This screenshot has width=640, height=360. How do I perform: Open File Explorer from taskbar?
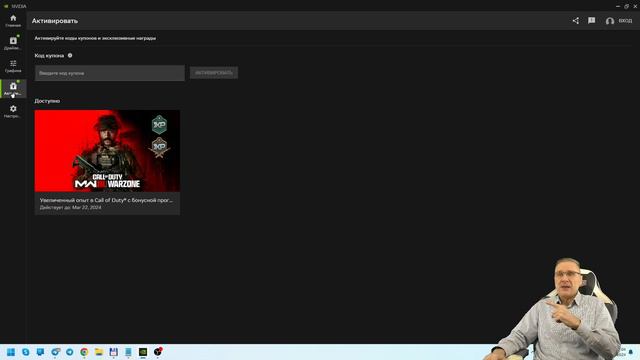click(99, 352)
